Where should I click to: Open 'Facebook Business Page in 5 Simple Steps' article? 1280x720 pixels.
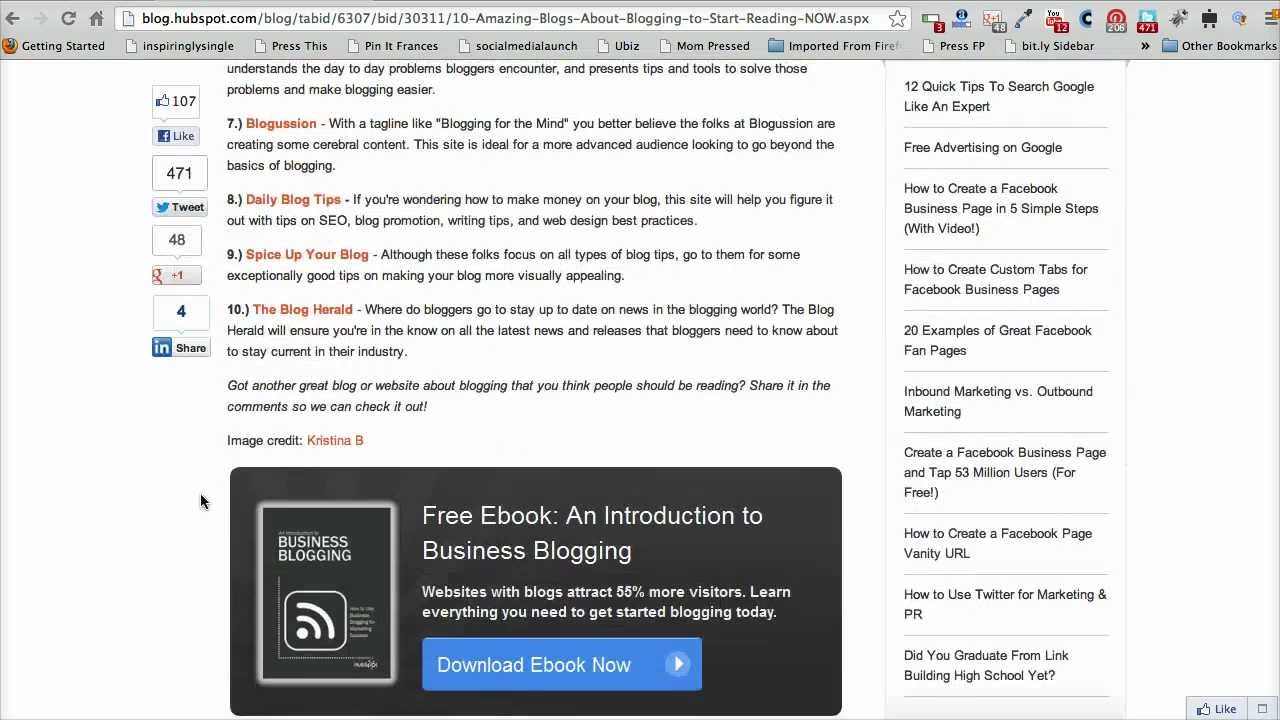(x=1001, y=208)
